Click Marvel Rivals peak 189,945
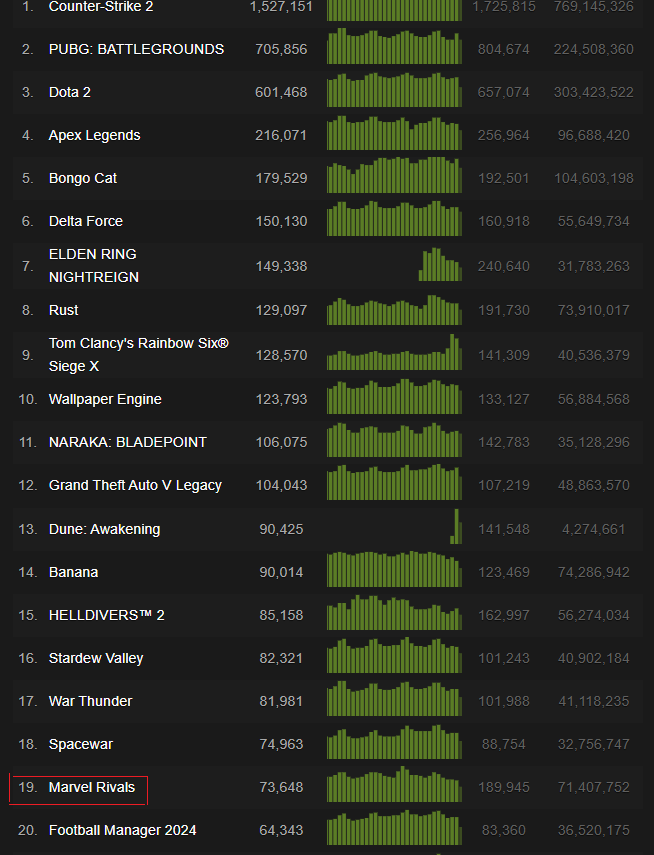 503,787
